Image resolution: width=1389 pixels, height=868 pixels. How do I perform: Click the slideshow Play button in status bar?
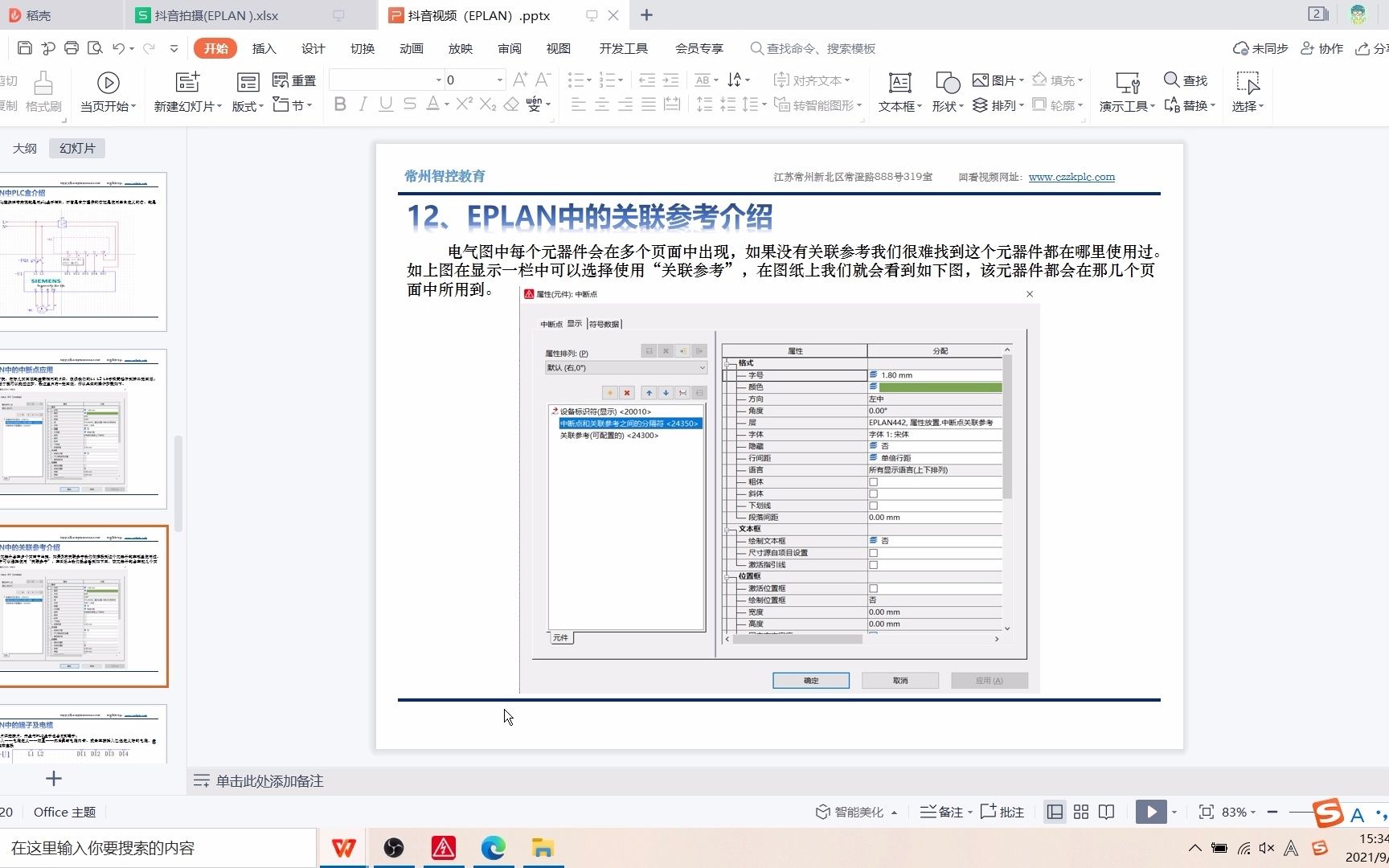pyautogui.click(x=1151, y=812)
